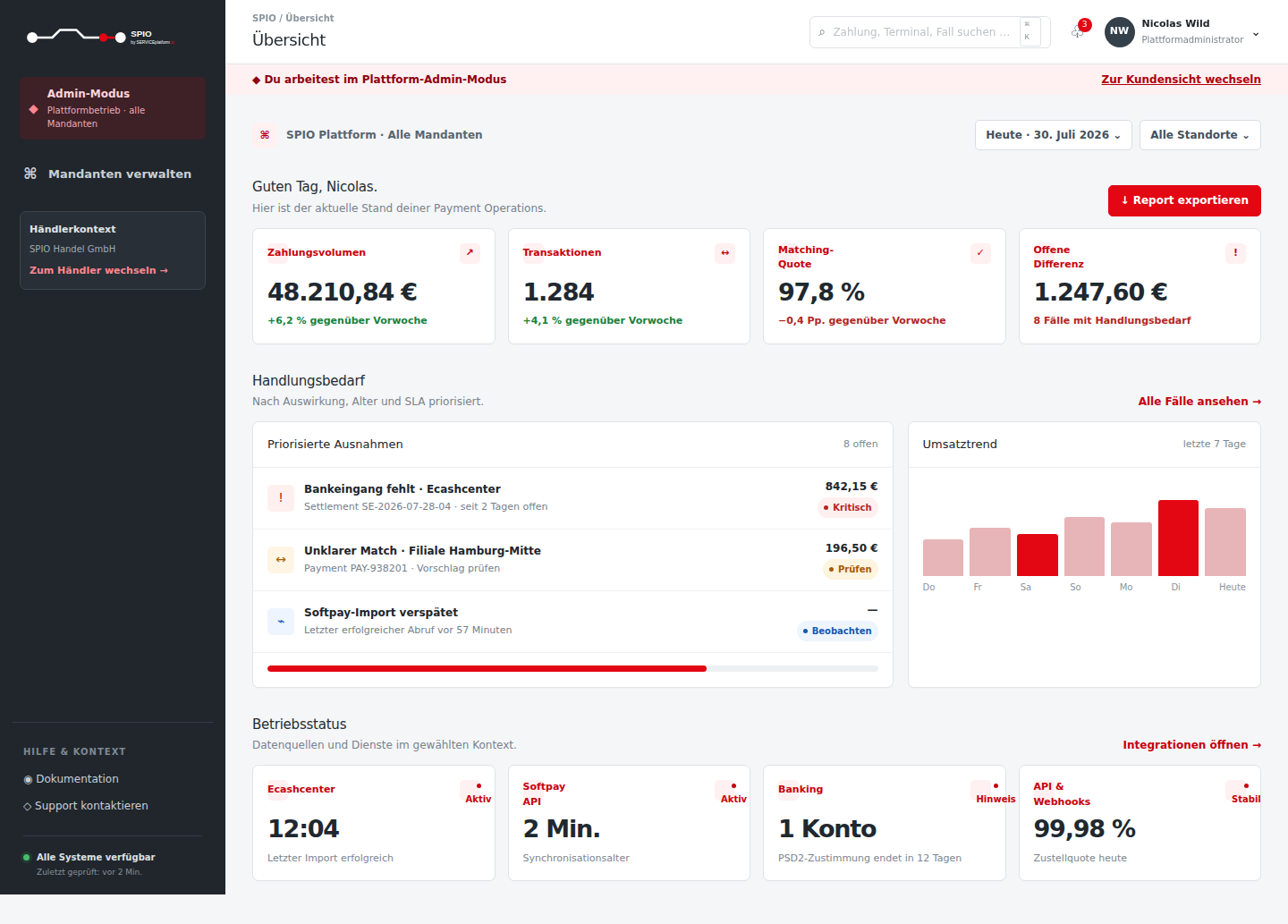1288x924 pixels.
Task: Click the Softpay-Import verspätet status icon
Action: pyautogui.click(x=281, y=622)
